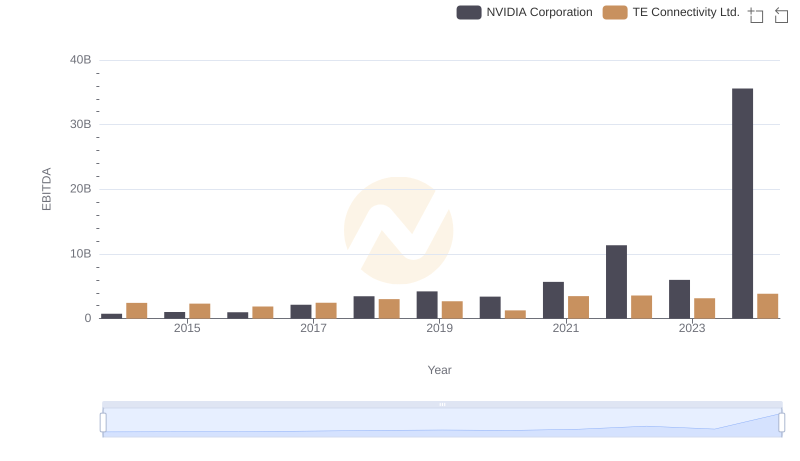Click the NVIDIA dark legend swatch
The height and width of the screenshot is (461, 800).
coord(469,12)
